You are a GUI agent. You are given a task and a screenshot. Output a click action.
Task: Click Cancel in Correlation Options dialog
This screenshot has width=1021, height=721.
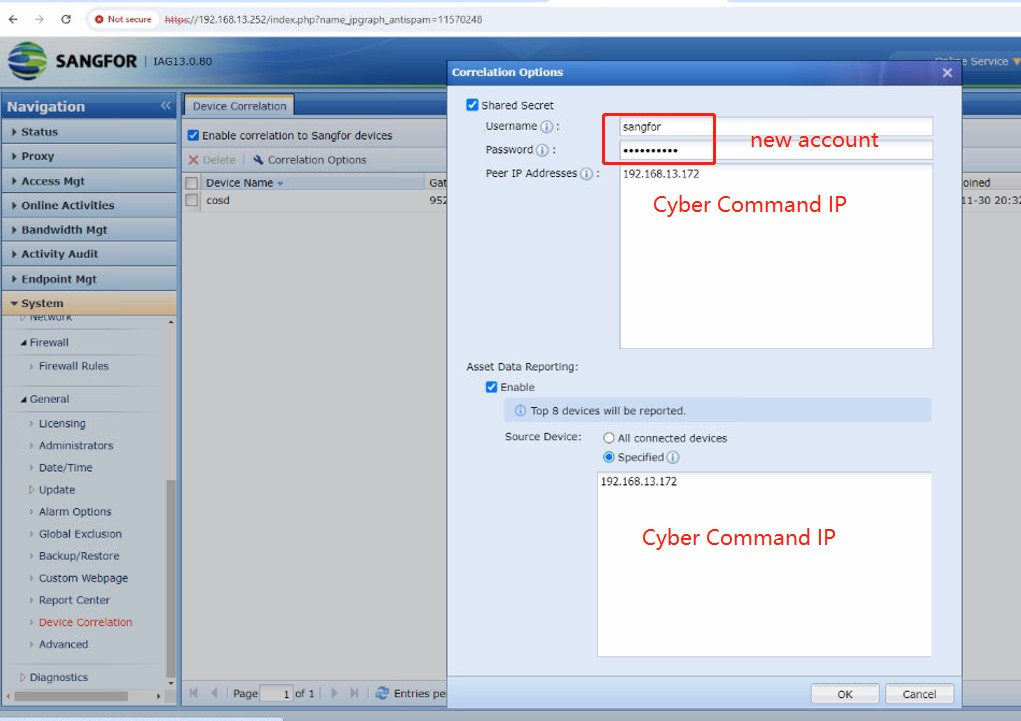(x=919, y=694)
